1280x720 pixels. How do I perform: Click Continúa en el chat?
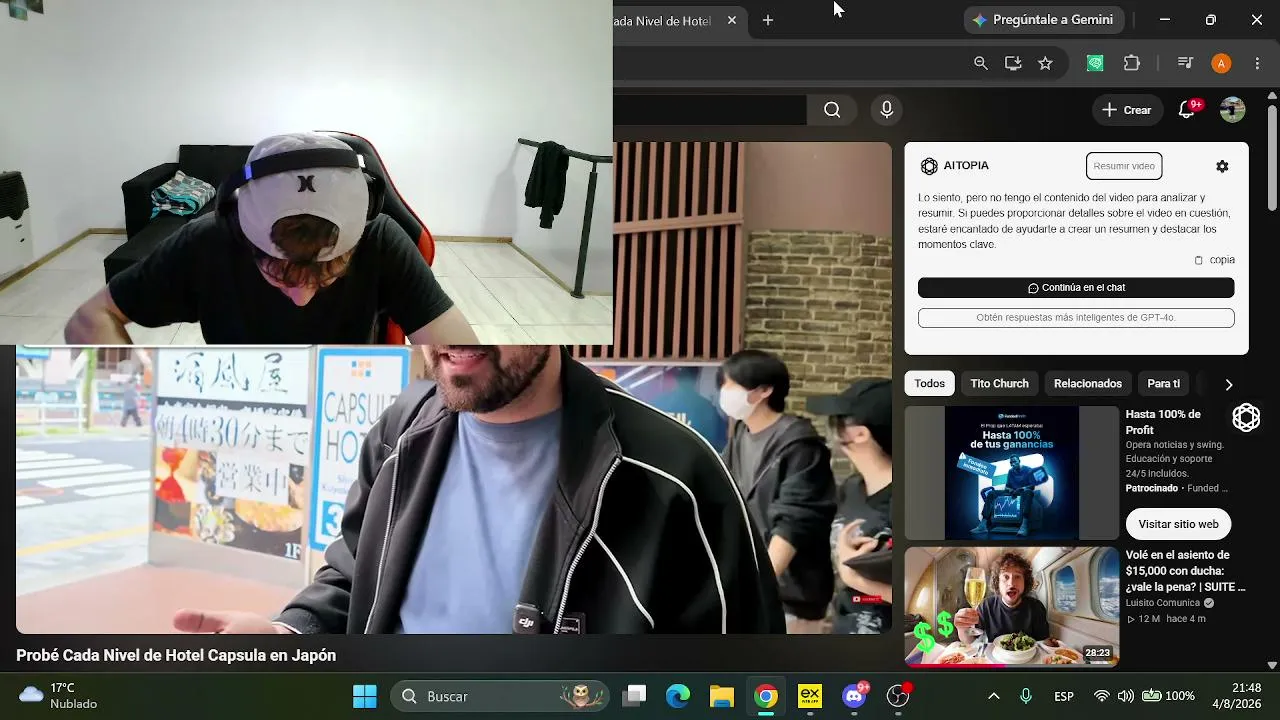[x=1076, y=288]
